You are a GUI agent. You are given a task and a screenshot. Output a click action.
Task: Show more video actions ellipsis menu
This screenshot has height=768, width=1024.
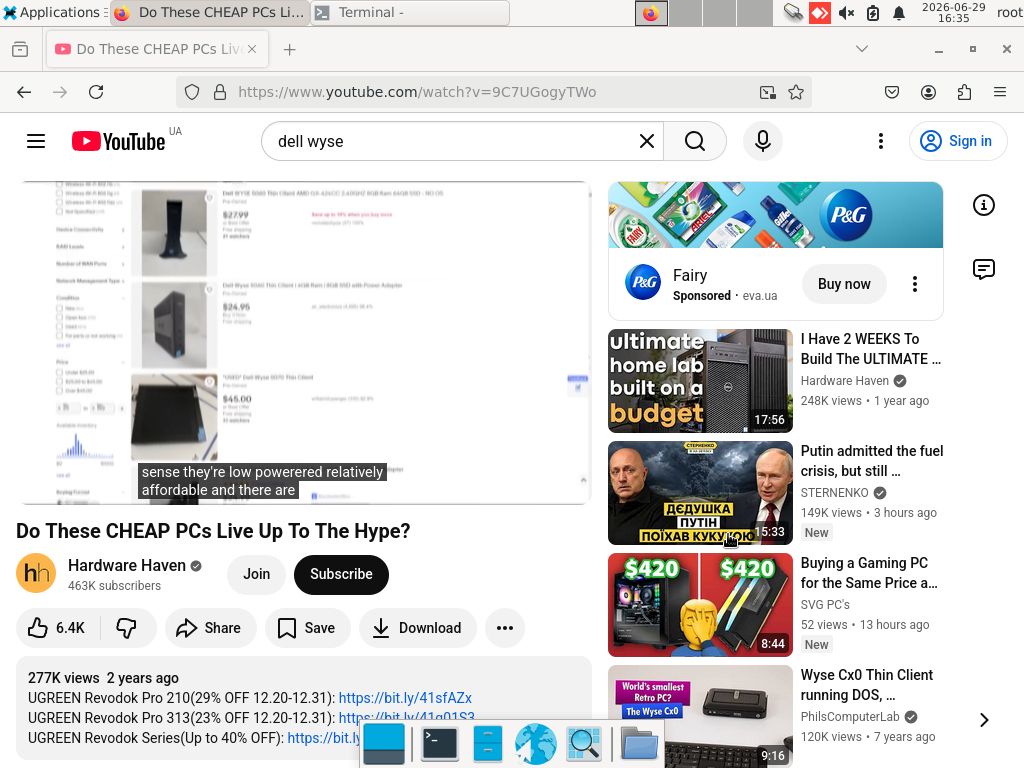pyautogui.click(x=505, y=628)
